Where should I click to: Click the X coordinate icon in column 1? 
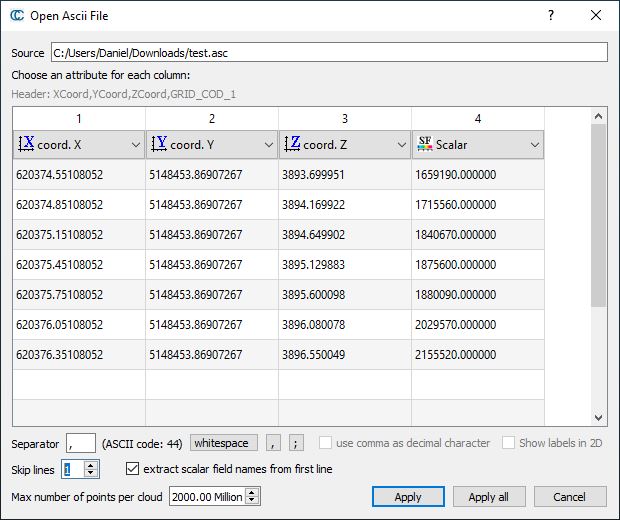pos(27,144)
